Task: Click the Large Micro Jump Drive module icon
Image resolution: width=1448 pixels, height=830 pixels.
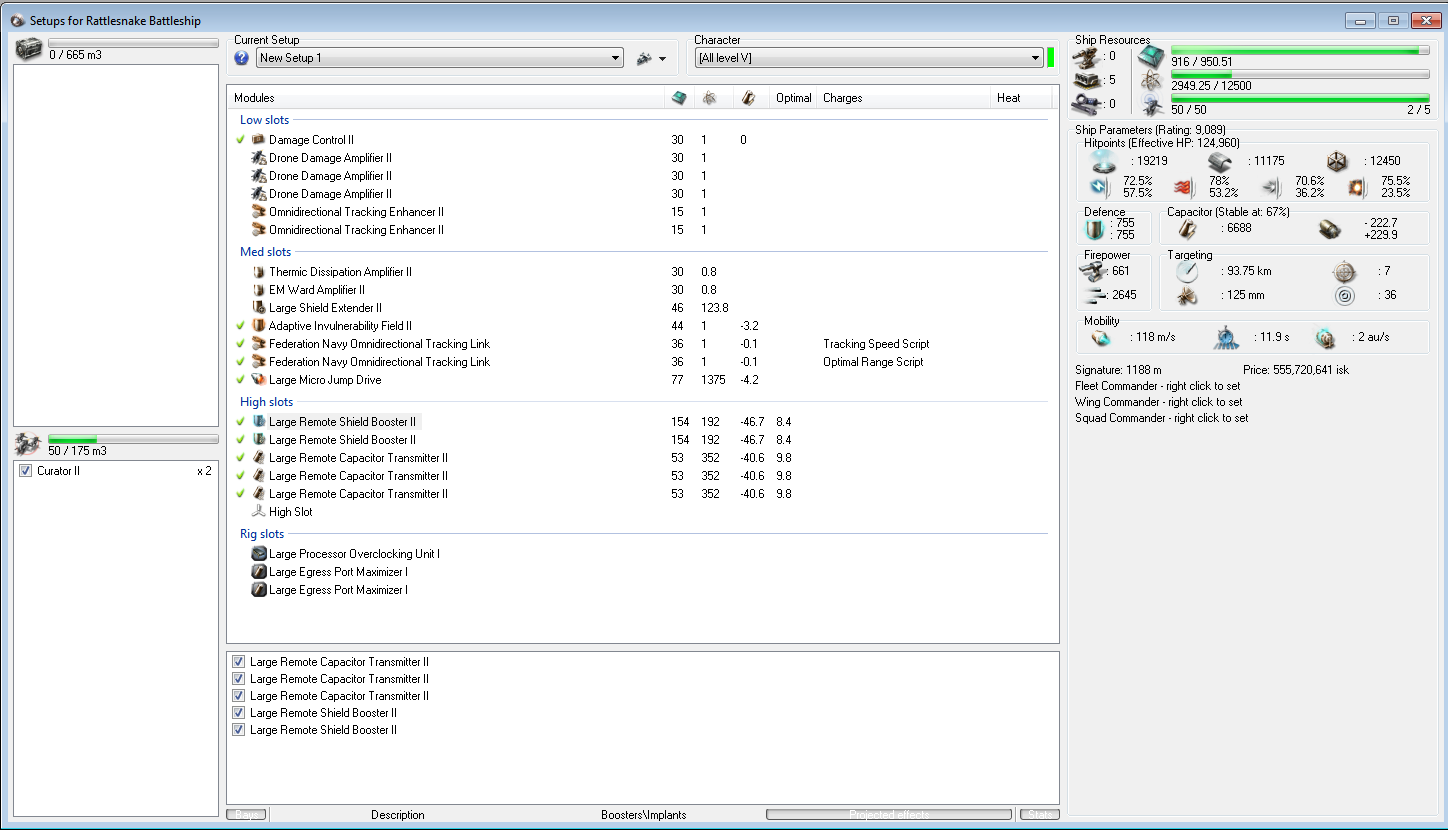Action: pyautogui.click(x=259, y=380)
